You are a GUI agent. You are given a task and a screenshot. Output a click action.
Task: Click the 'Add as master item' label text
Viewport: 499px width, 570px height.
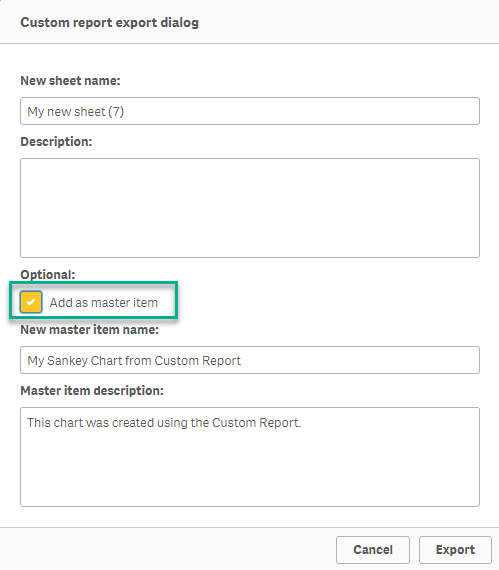(x=104, y=302)
